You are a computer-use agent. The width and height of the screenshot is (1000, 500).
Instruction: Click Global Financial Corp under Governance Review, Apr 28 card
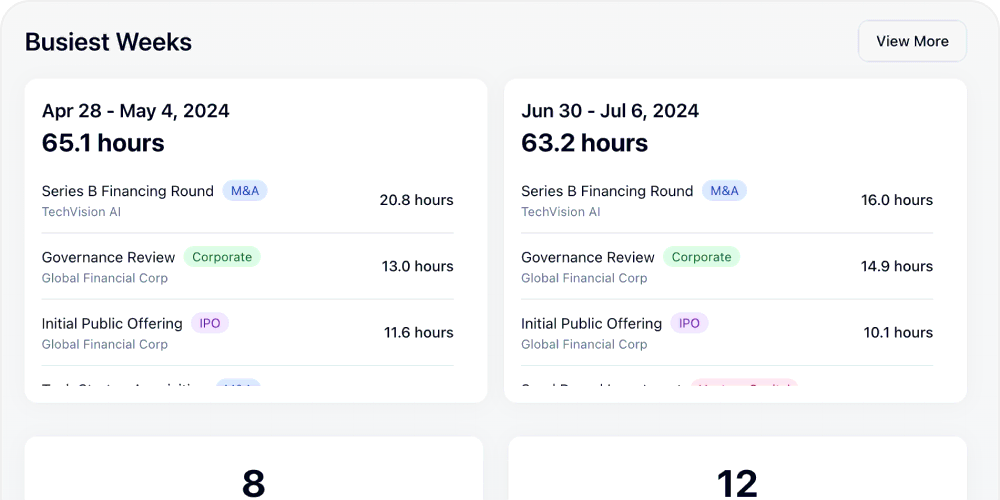tap(105, 278)
